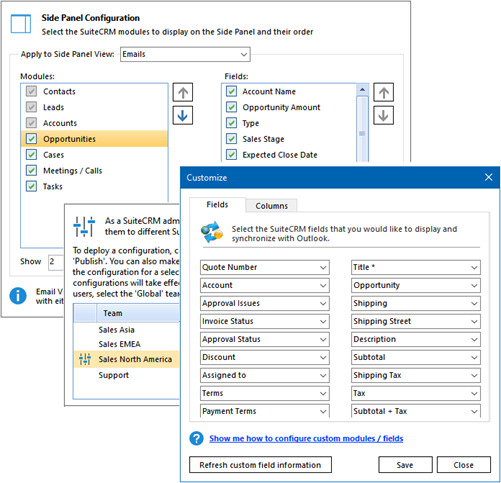Open the Quote Number field dropdown
501x483 pixels.
265,267
